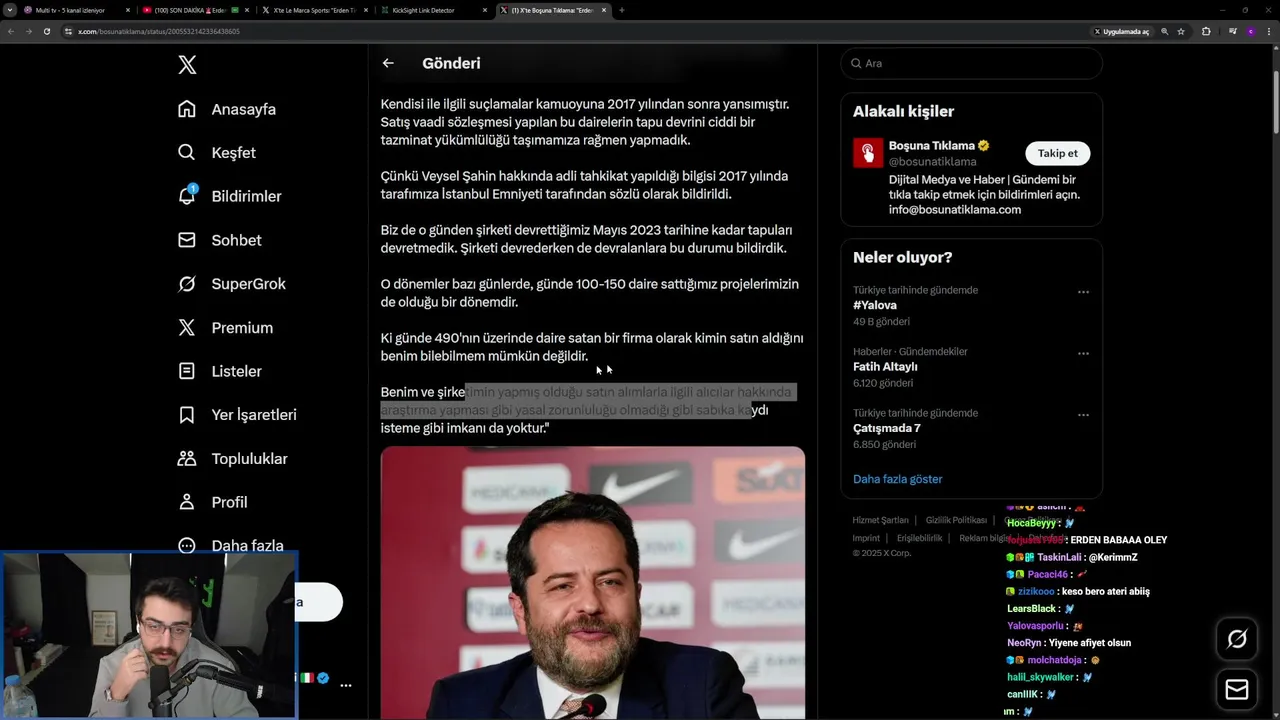Open floating Grok button at bottom right

click(x=1237, y=639)
